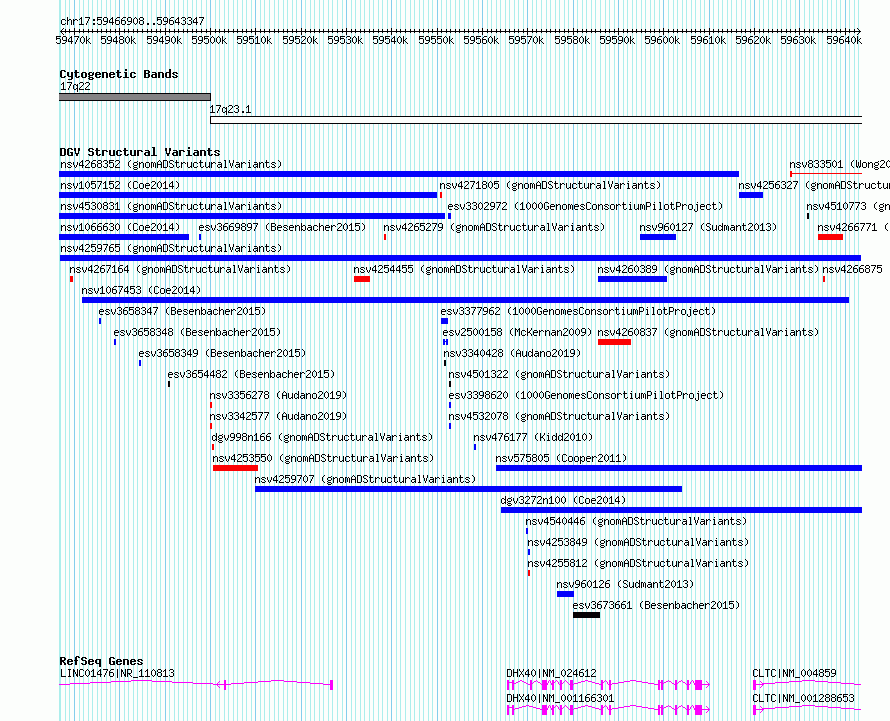
Task: Click the DHX40|NM_024612 gene label
Action: click(551, 673)
